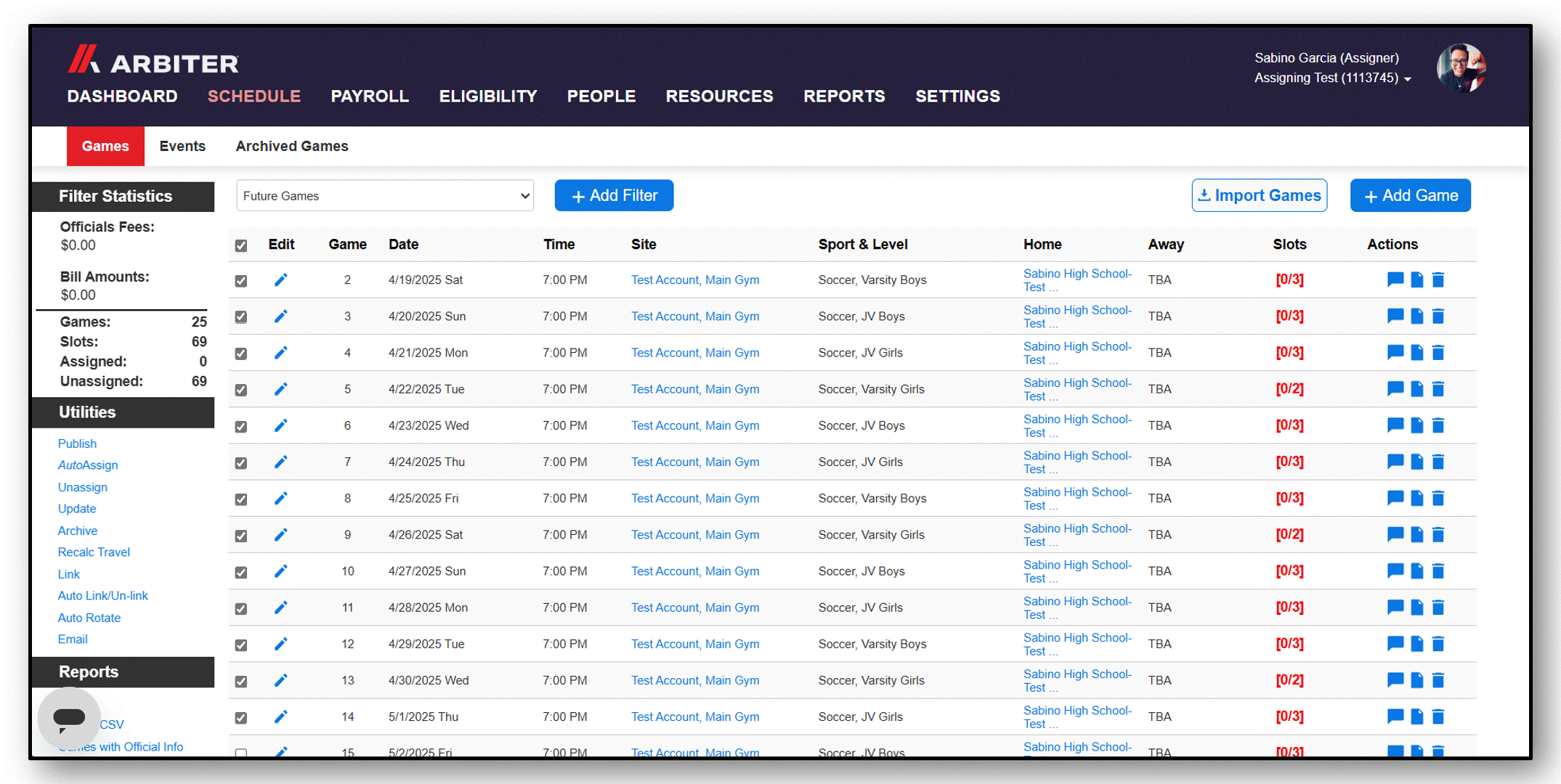Viewport: 1561px width, 784px height.
Task: Switch to the Archived Games tab
Action: tap(292, 146)
